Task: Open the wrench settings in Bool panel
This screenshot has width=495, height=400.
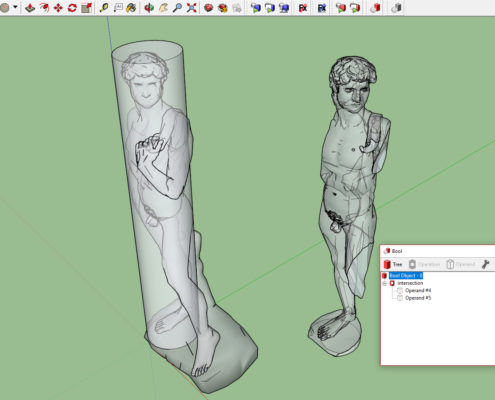Action: coord(485,264)
